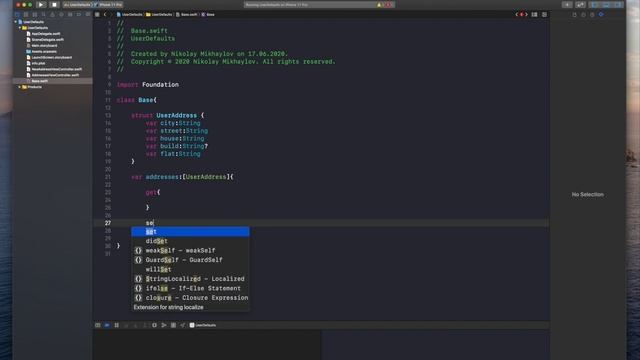
Task: Choose 'GuardSelf' snippet suggestion
Action: (190, 260)
